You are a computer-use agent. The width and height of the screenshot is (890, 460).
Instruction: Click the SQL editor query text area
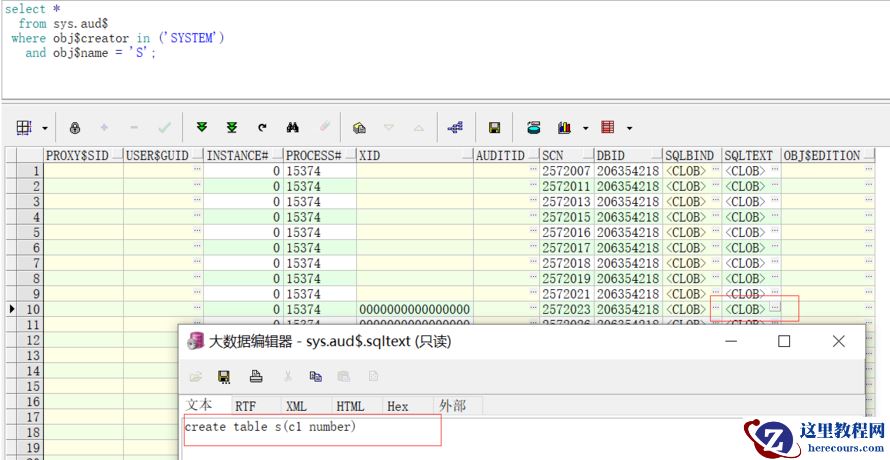(x=445, y=49)
